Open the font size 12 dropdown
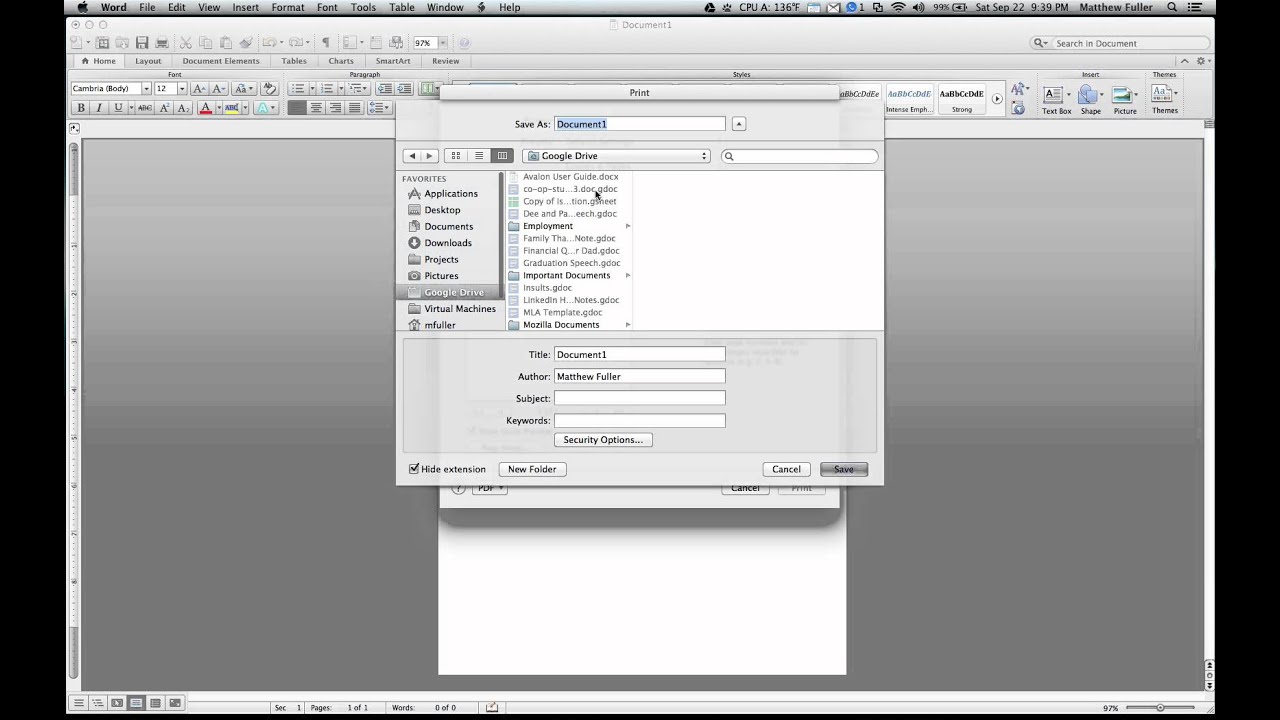The image size is (1280, 720). click(x=182, y=89)
